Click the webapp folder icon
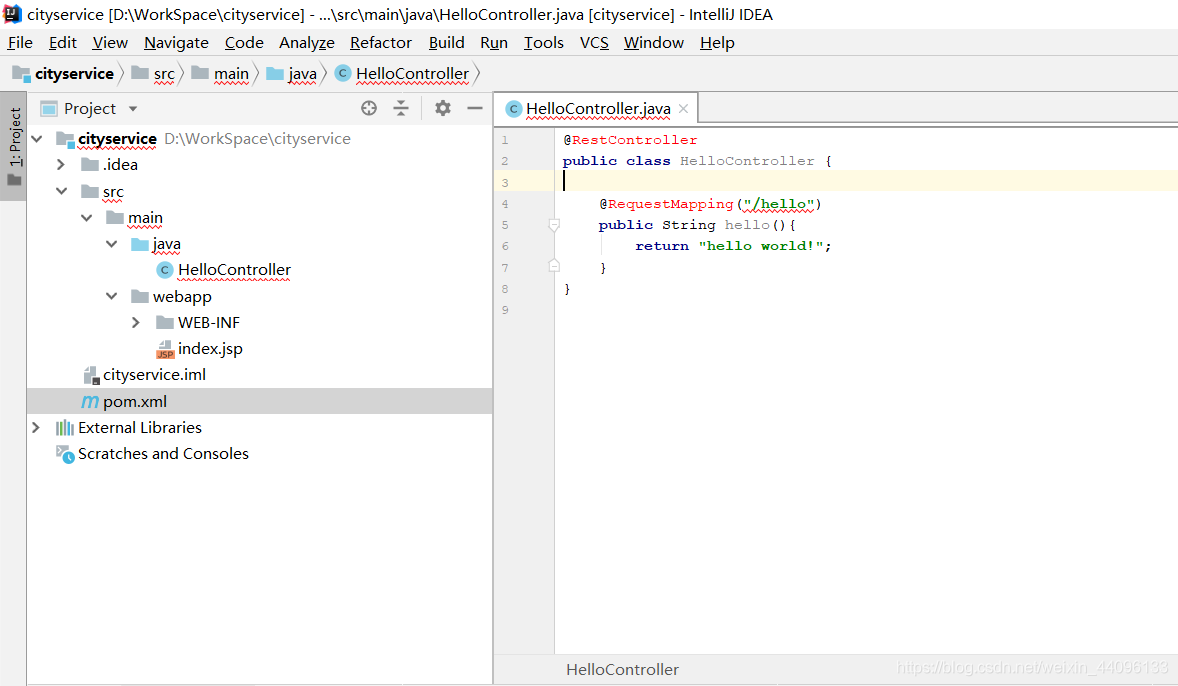This screenshot has width=1178, height=686. click(140, 296)
